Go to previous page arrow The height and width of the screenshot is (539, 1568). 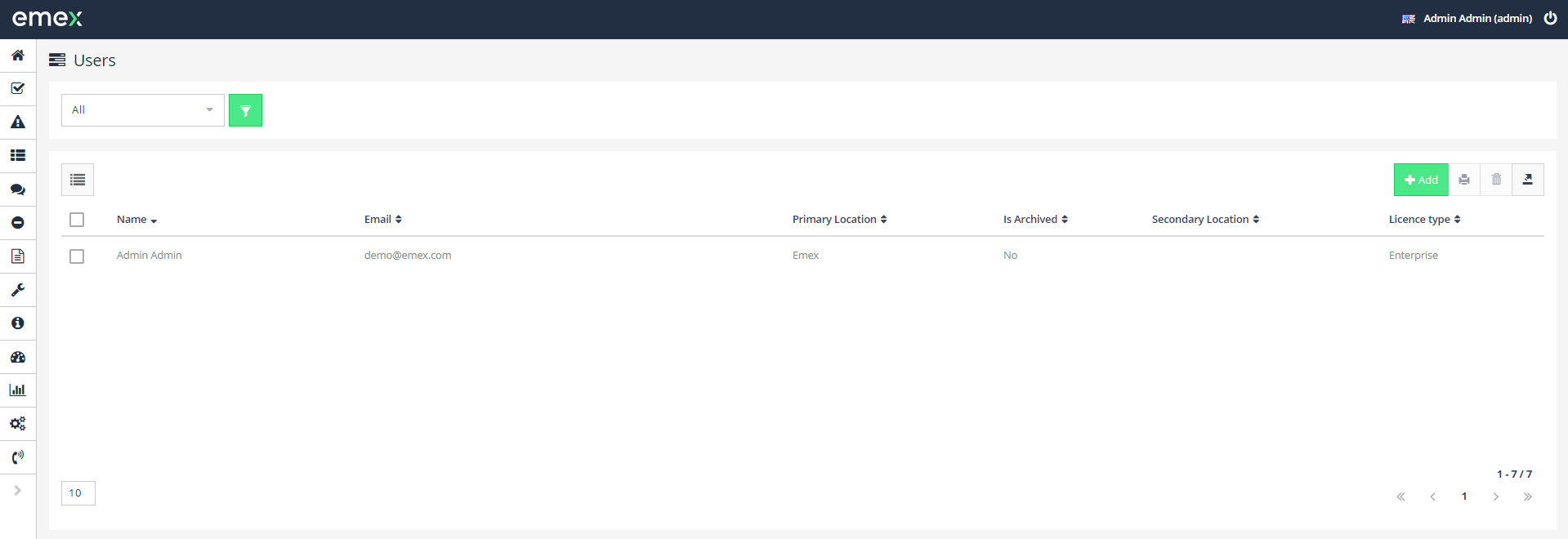tap(1432, 497)
